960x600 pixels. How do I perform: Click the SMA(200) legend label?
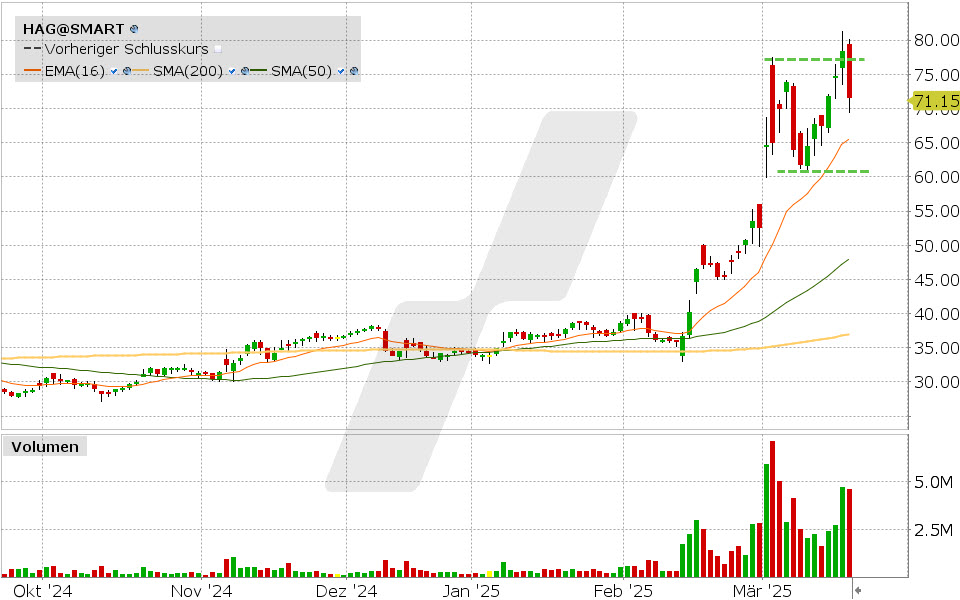click(187, 71)
